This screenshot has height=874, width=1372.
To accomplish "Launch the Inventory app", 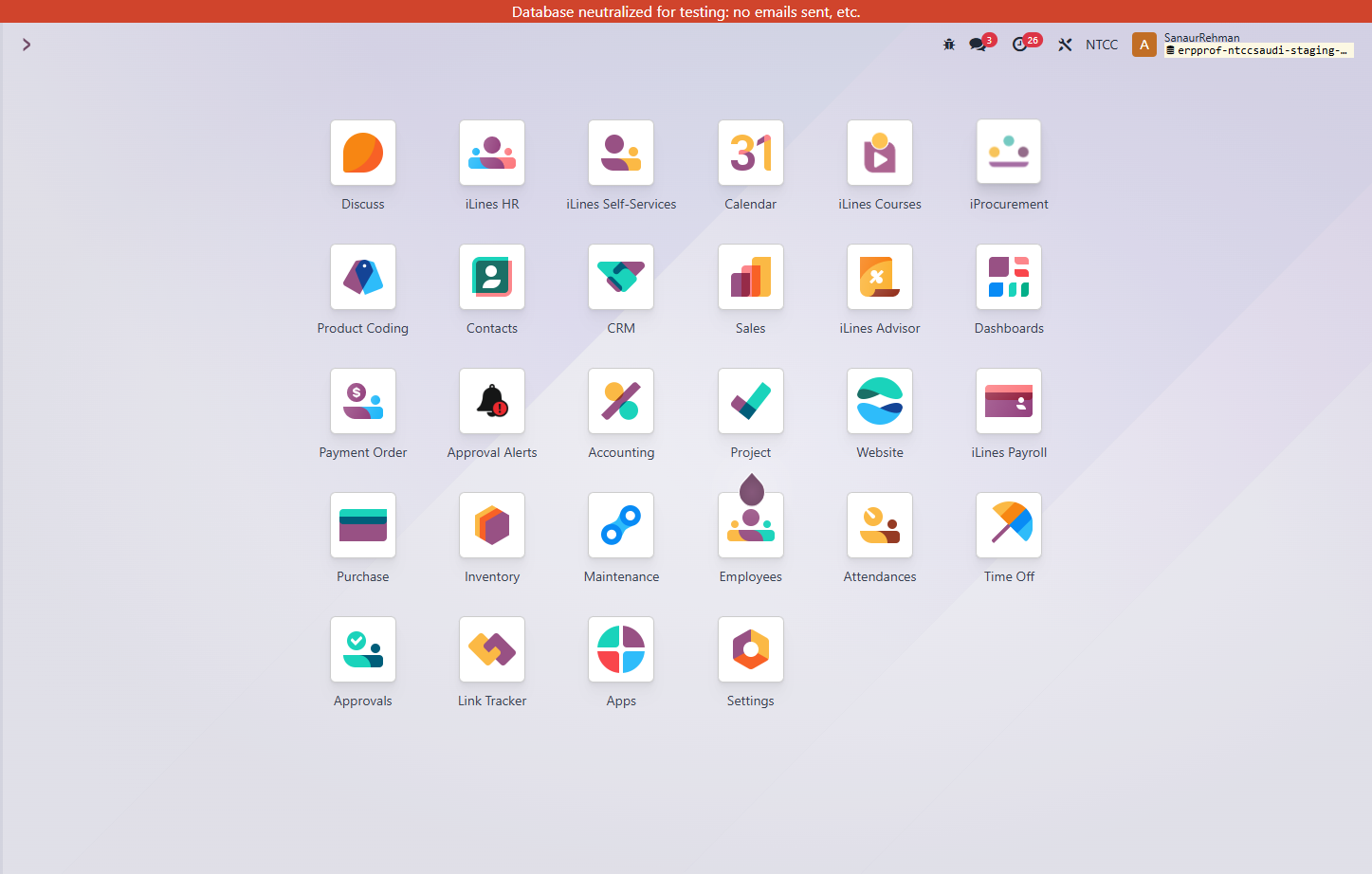I will [x=492, y=525].
